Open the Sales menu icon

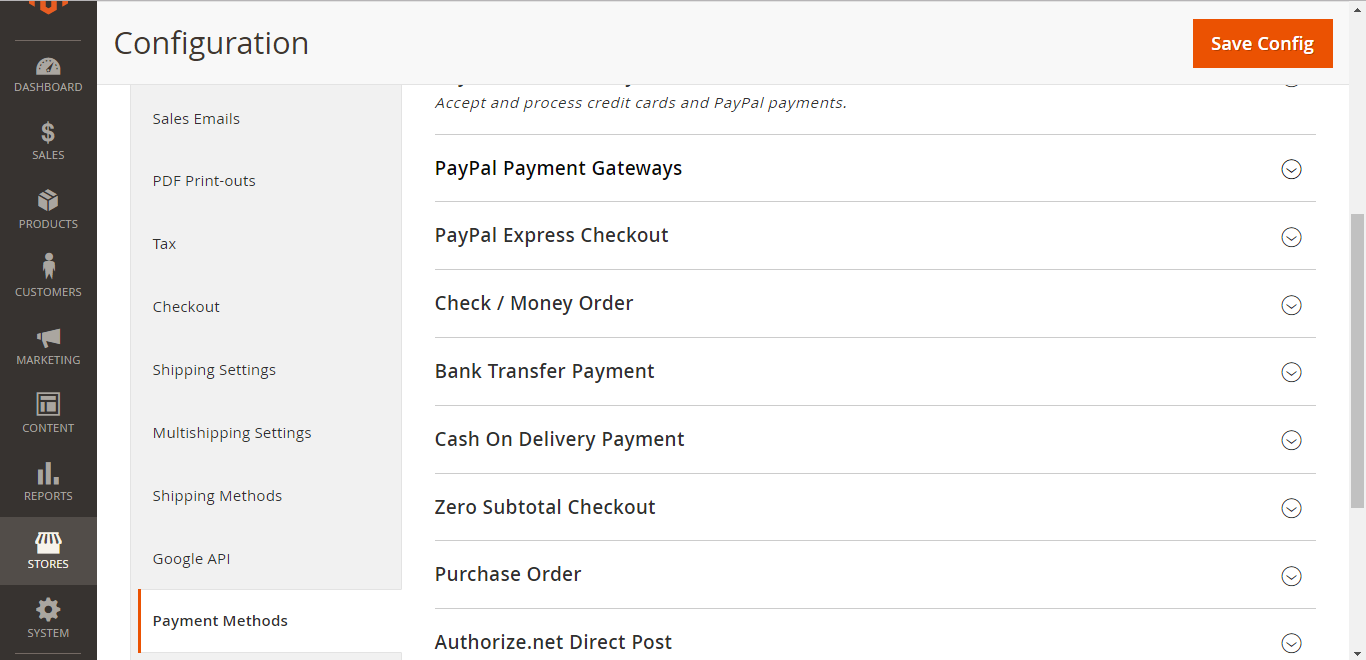48,132
